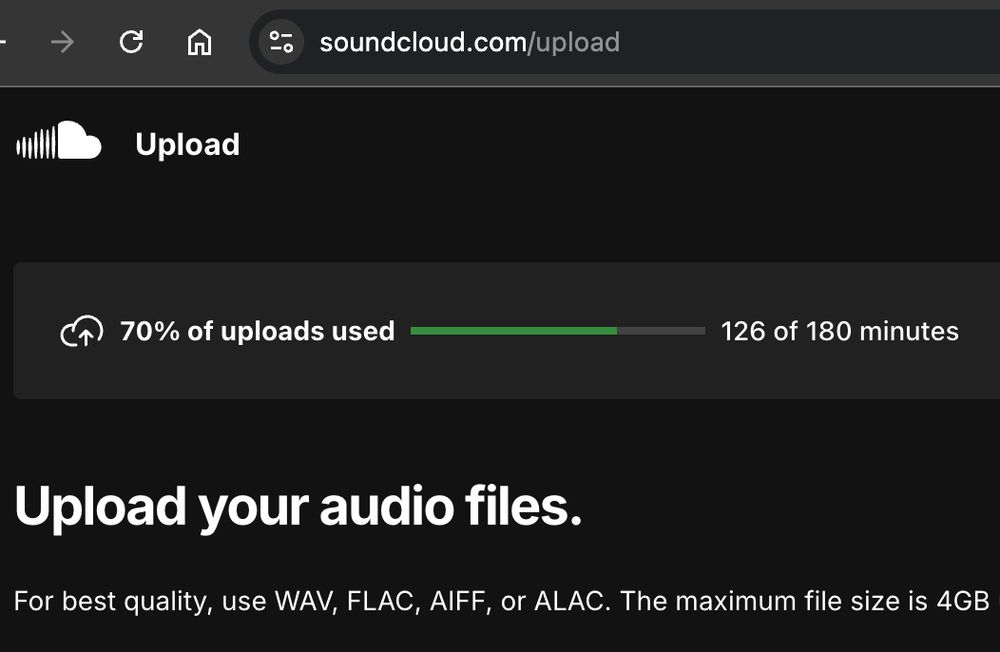Click the 70% of uploads used label
This screenshot has width=1000, height=652.
(x=256, y=331)
